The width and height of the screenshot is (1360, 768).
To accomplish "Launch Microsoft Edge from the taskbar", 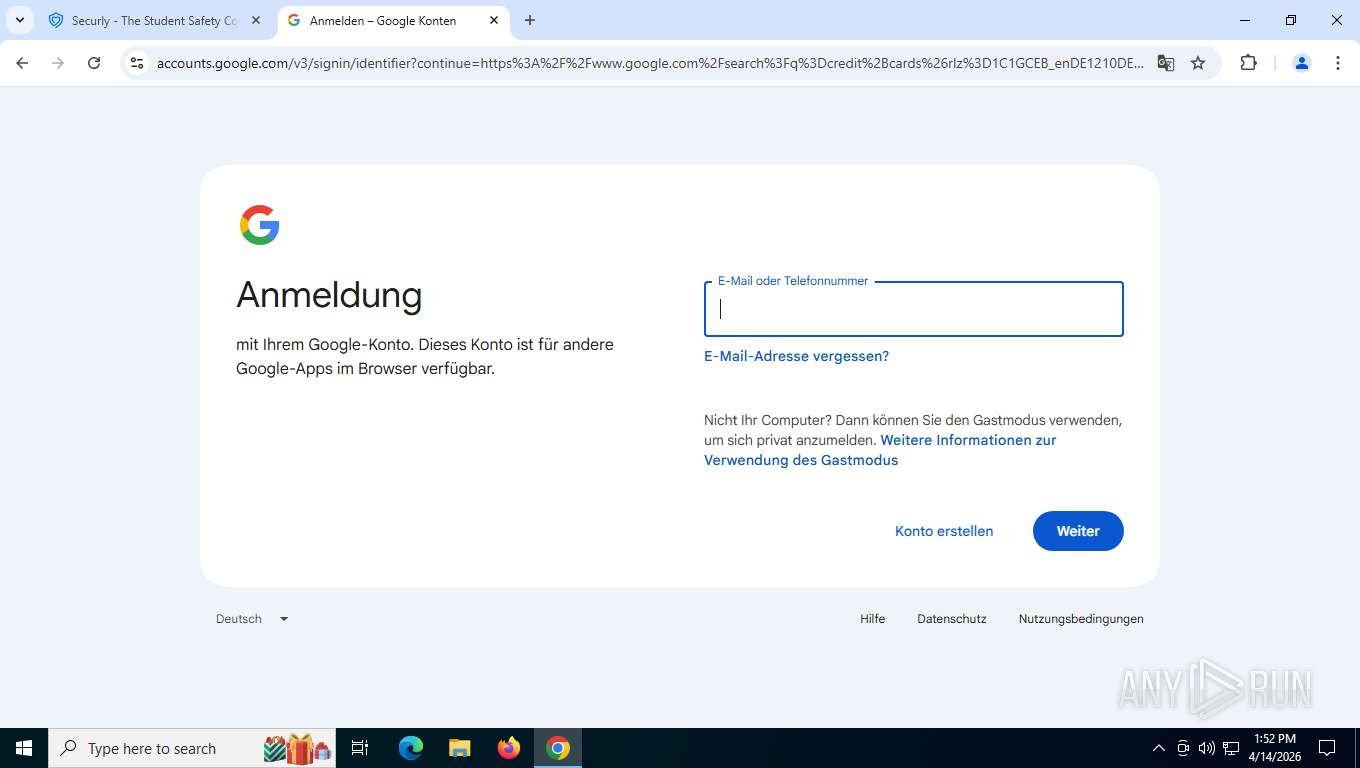I will pyautogui.click(x=411, y=748).
